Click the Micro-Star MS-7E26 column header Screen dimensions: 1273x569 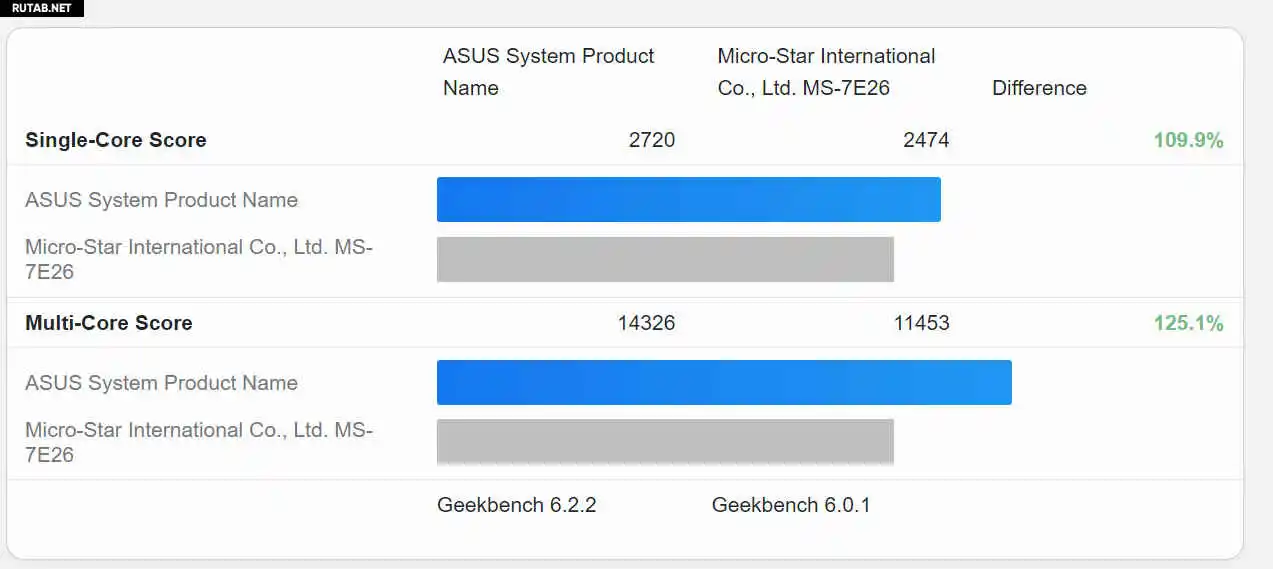(x=826, y=72)
